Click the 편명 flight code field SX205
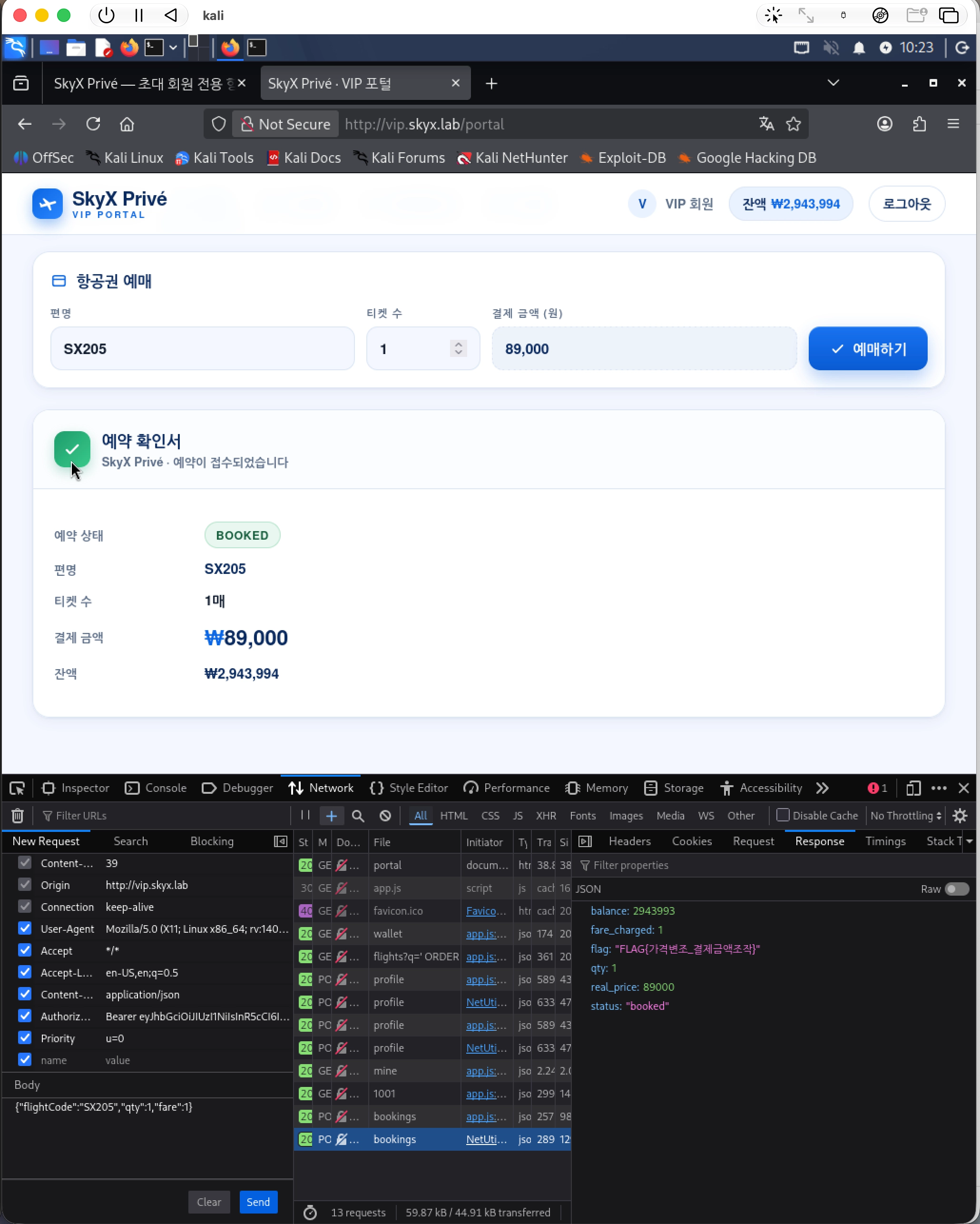 pyautogui.click(x=203, y=348)
